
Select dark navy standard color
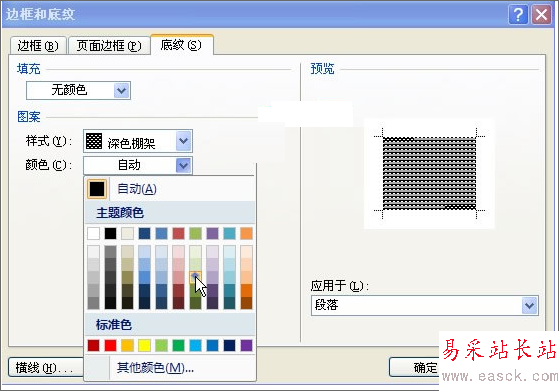pyautogui.click(x=230, y=345)
